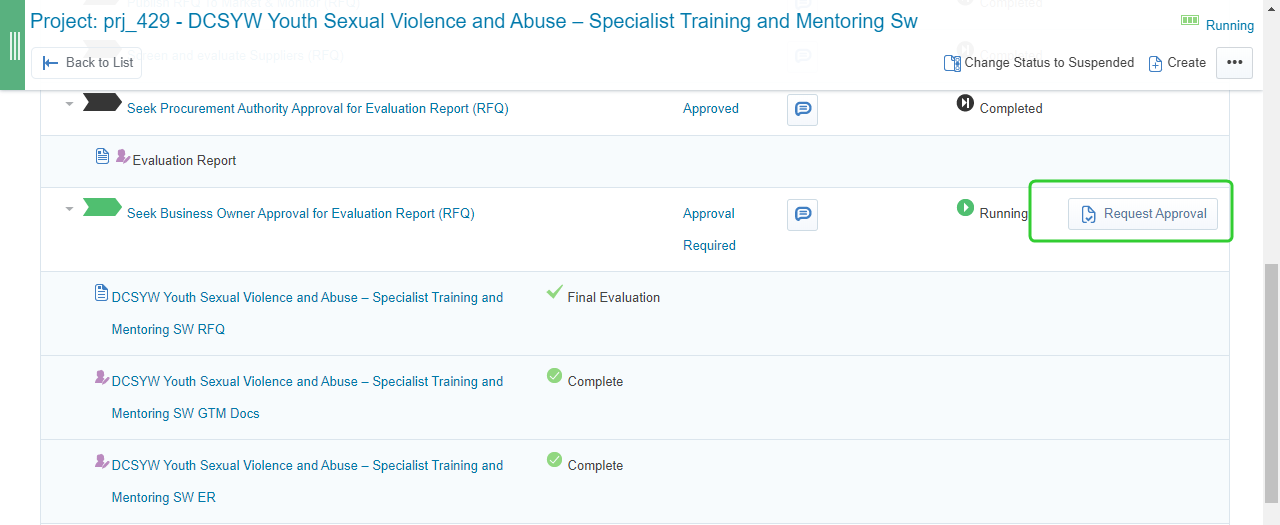Go Back to List
This screenshot has width=1280, height=525.
click(x=86, y=63)
